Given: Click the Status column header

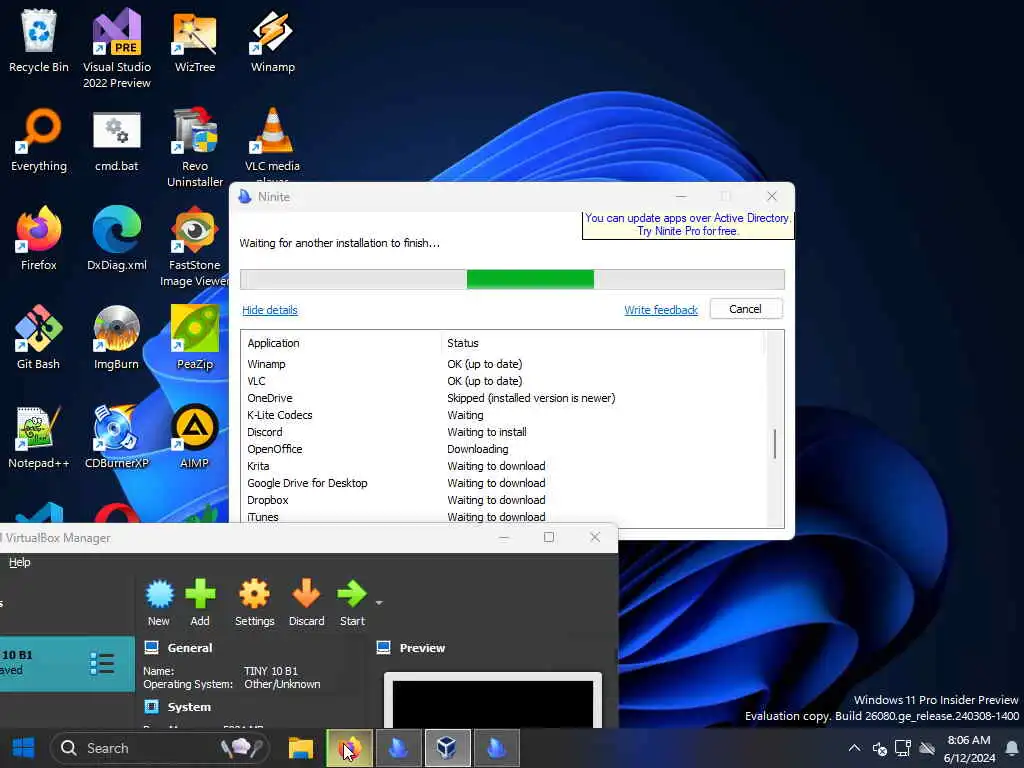Looking at the screenshot, I should 463,343.
